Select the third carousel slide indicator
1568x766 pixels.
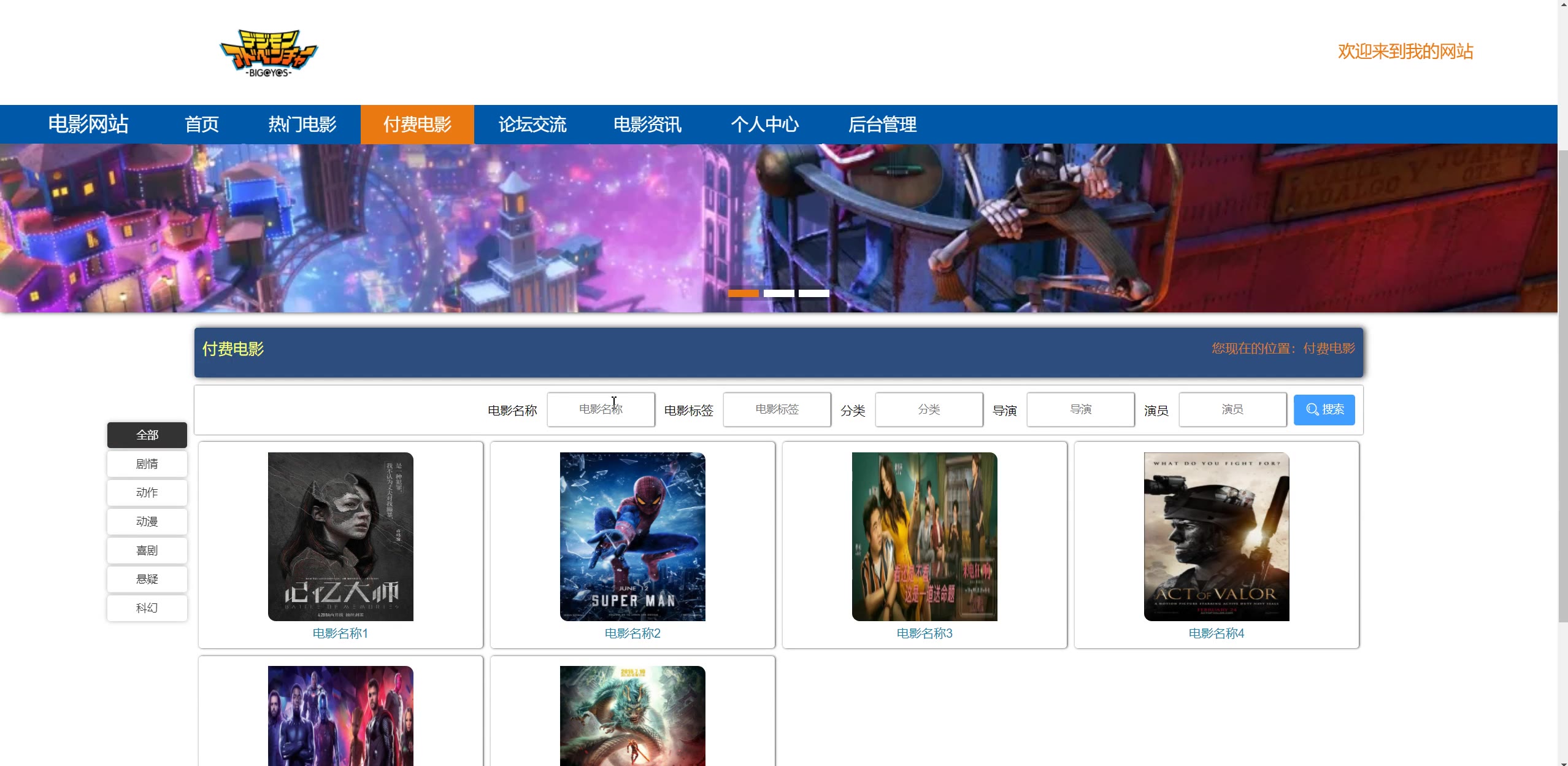[813, 293]
